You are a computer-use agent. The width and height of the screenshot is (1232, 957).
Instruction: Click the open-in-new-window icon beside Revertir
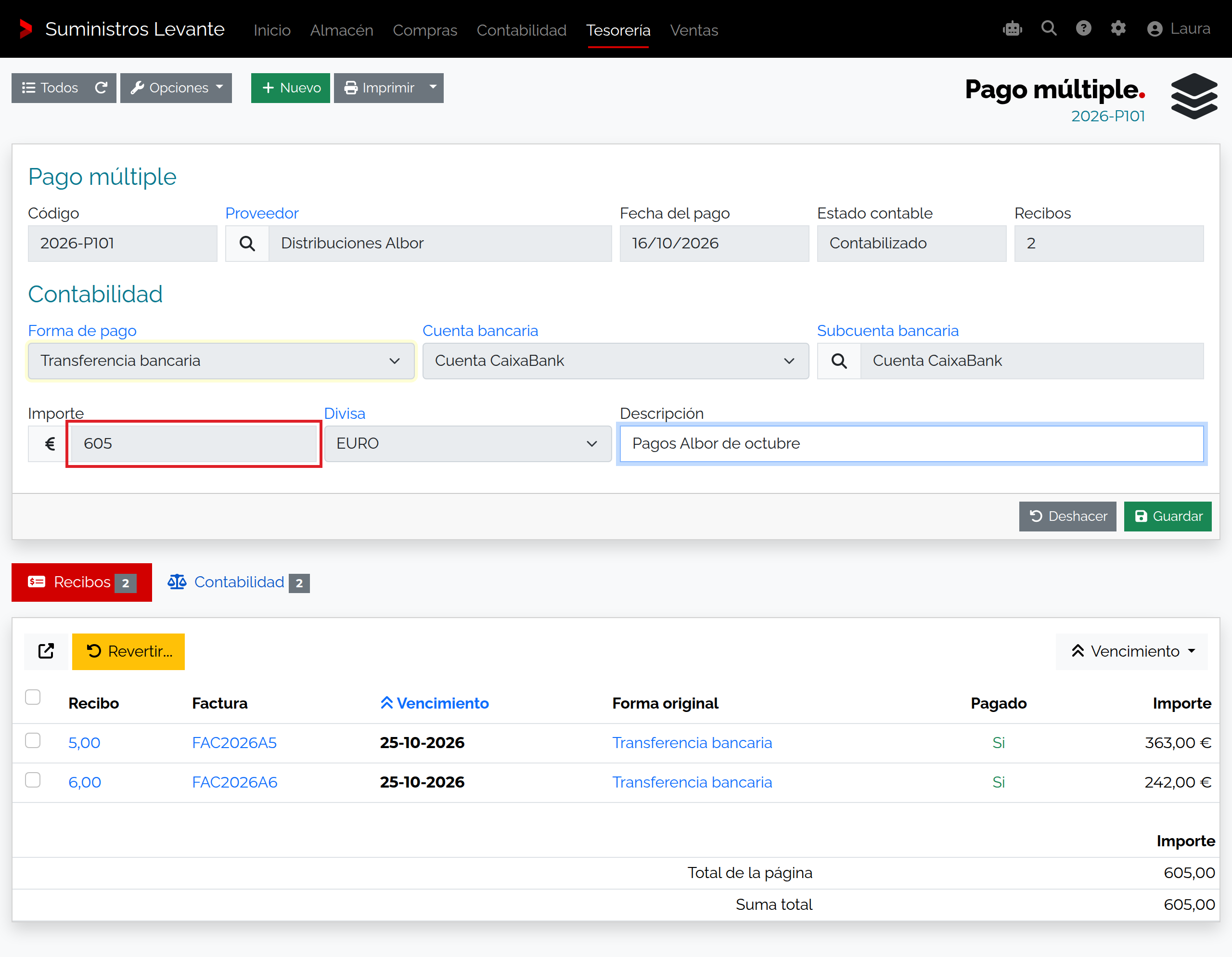point(46,651)
